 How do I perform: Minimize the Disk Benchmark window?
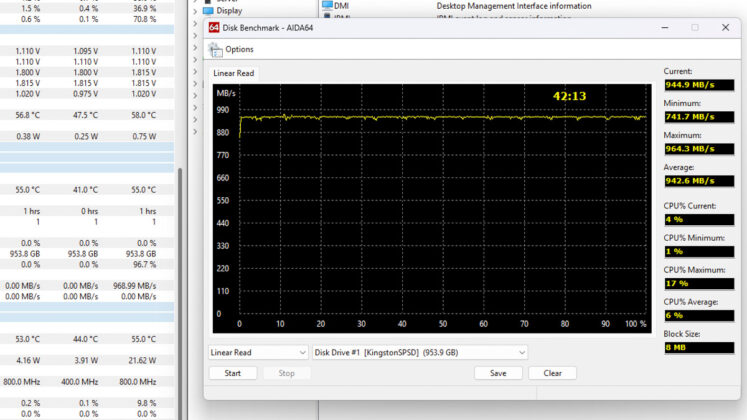[x=665, y=28]
